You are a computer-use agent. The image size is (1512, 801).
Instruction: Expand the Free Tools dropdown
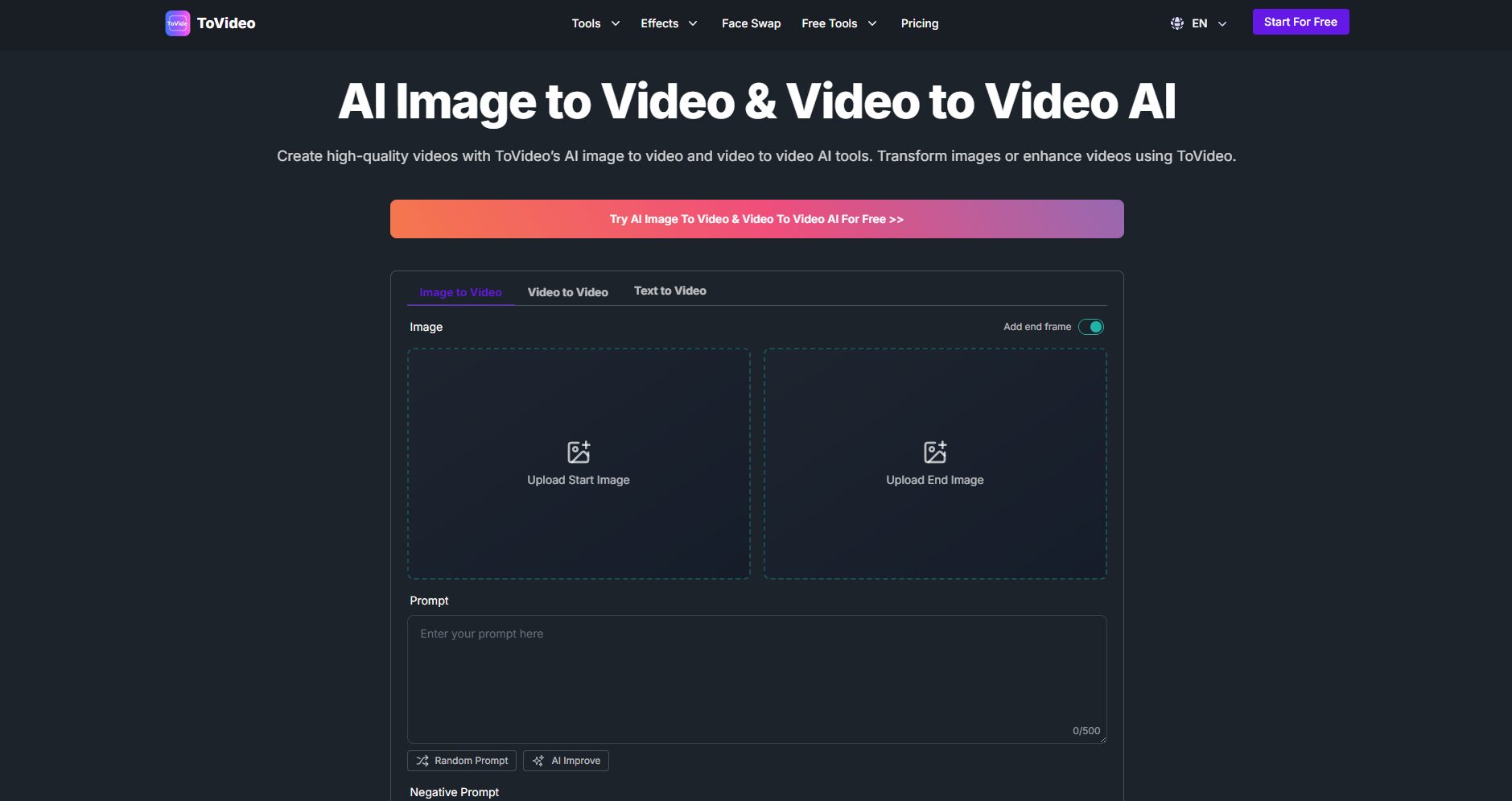point(838,23)
